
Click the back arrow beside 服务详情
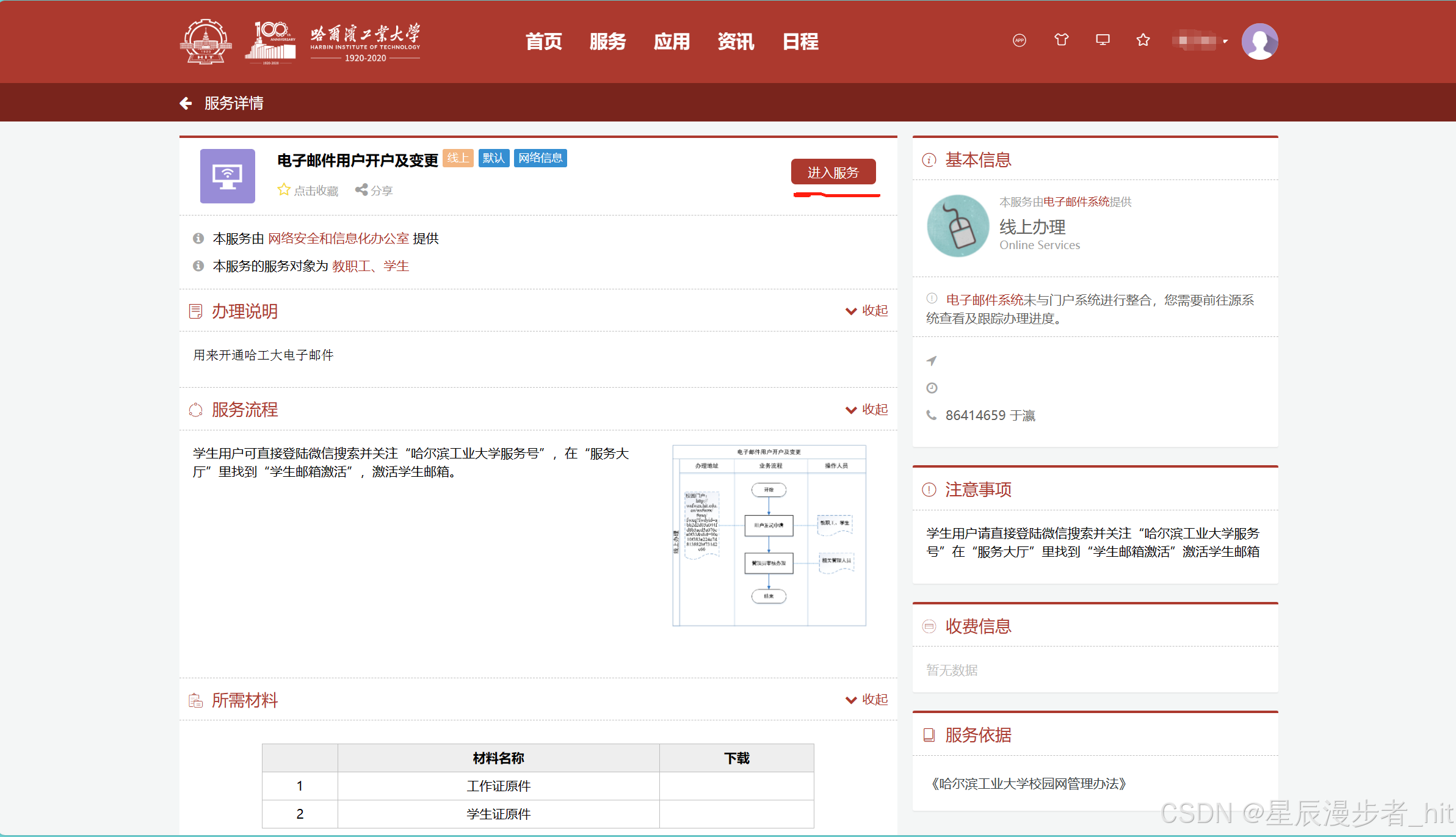(x=186, y=103)
